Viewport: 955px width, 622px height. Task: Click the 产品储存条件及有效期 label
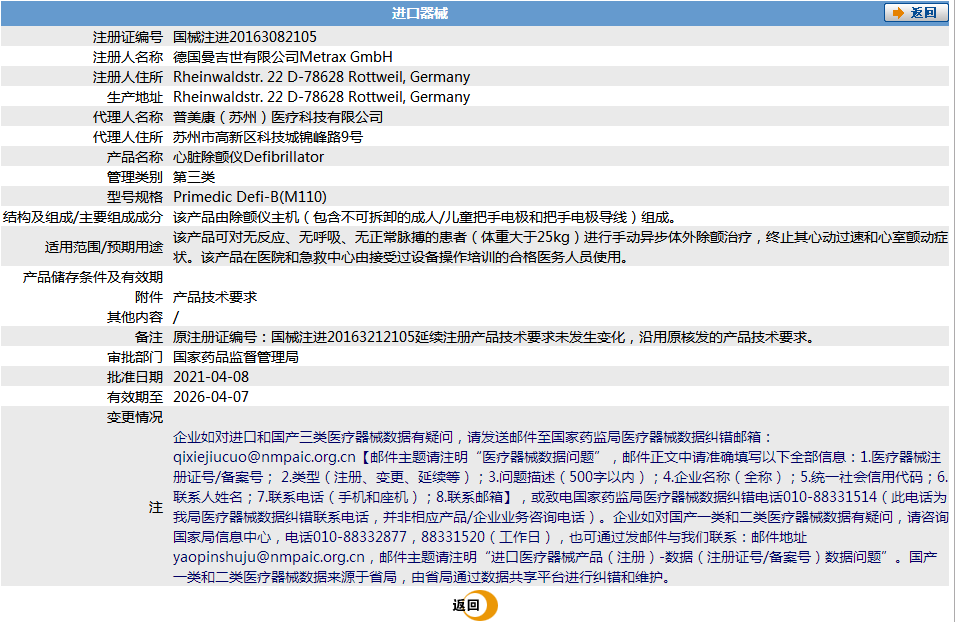click(x=93, y=277)
